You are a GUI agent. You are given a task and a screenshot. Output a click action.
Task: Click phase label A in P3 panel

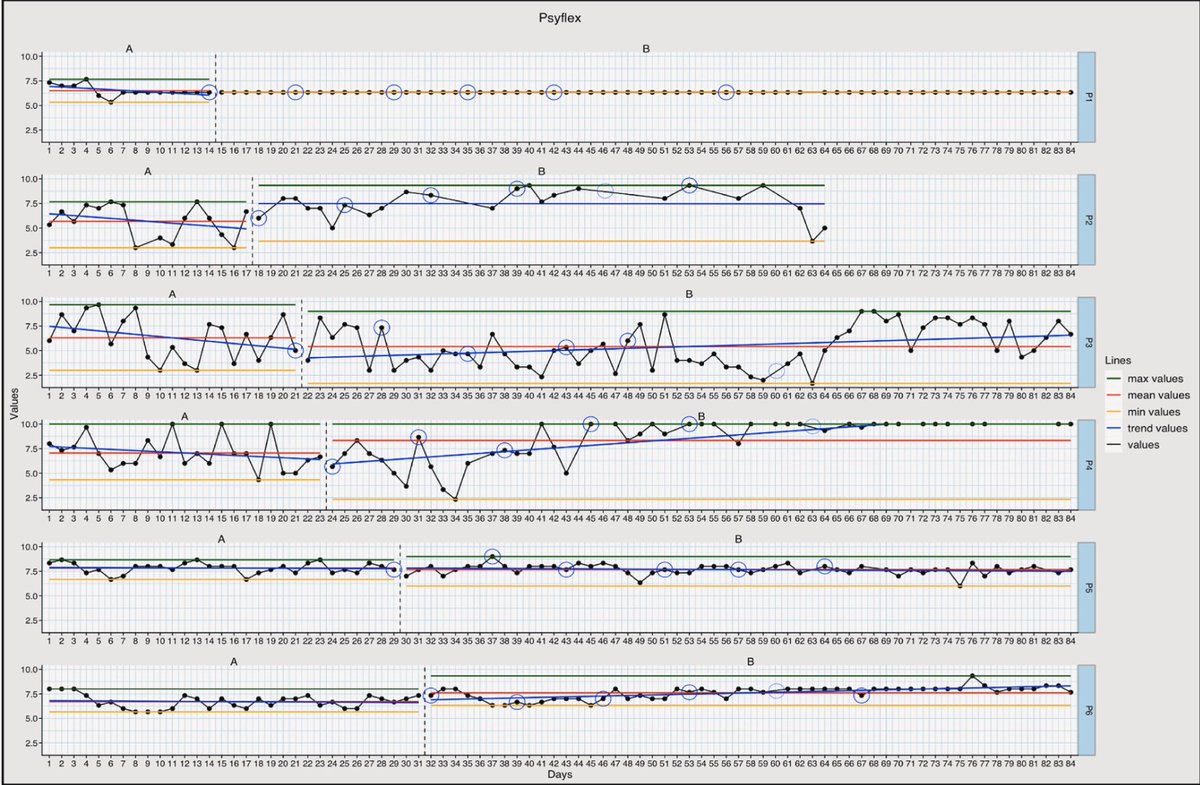click(x=172, y=294)
